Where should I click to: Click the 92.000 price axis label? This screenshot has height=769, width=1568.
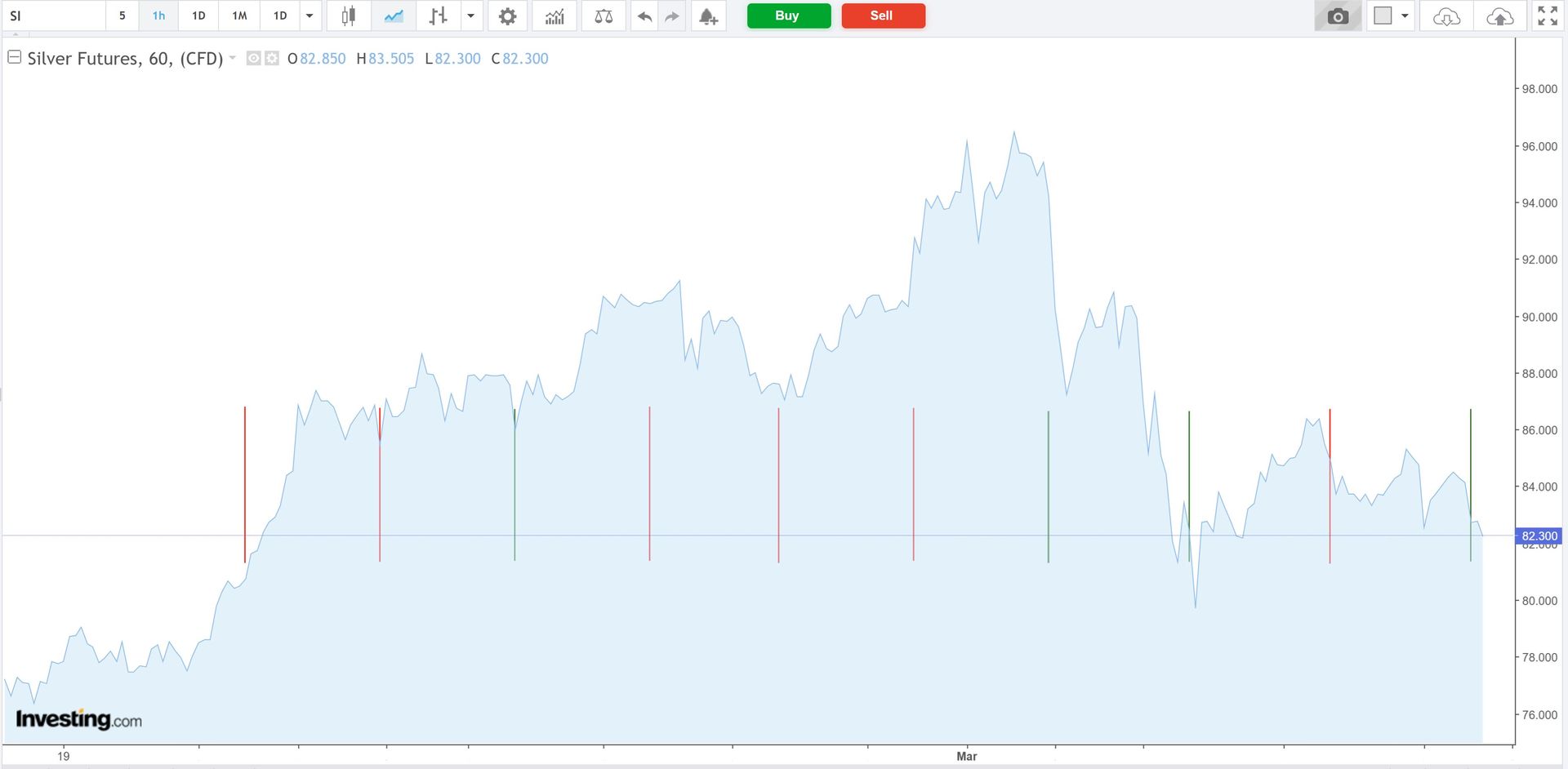(1539, 260)
